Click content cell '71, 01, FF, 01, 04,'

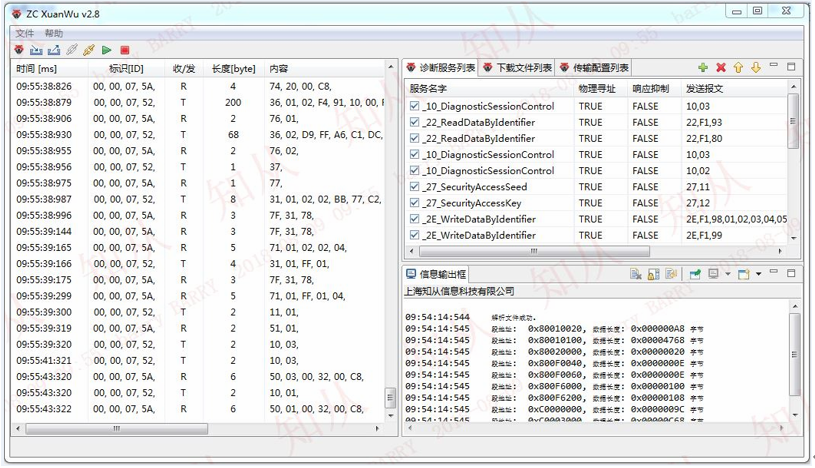click(307, 296)
